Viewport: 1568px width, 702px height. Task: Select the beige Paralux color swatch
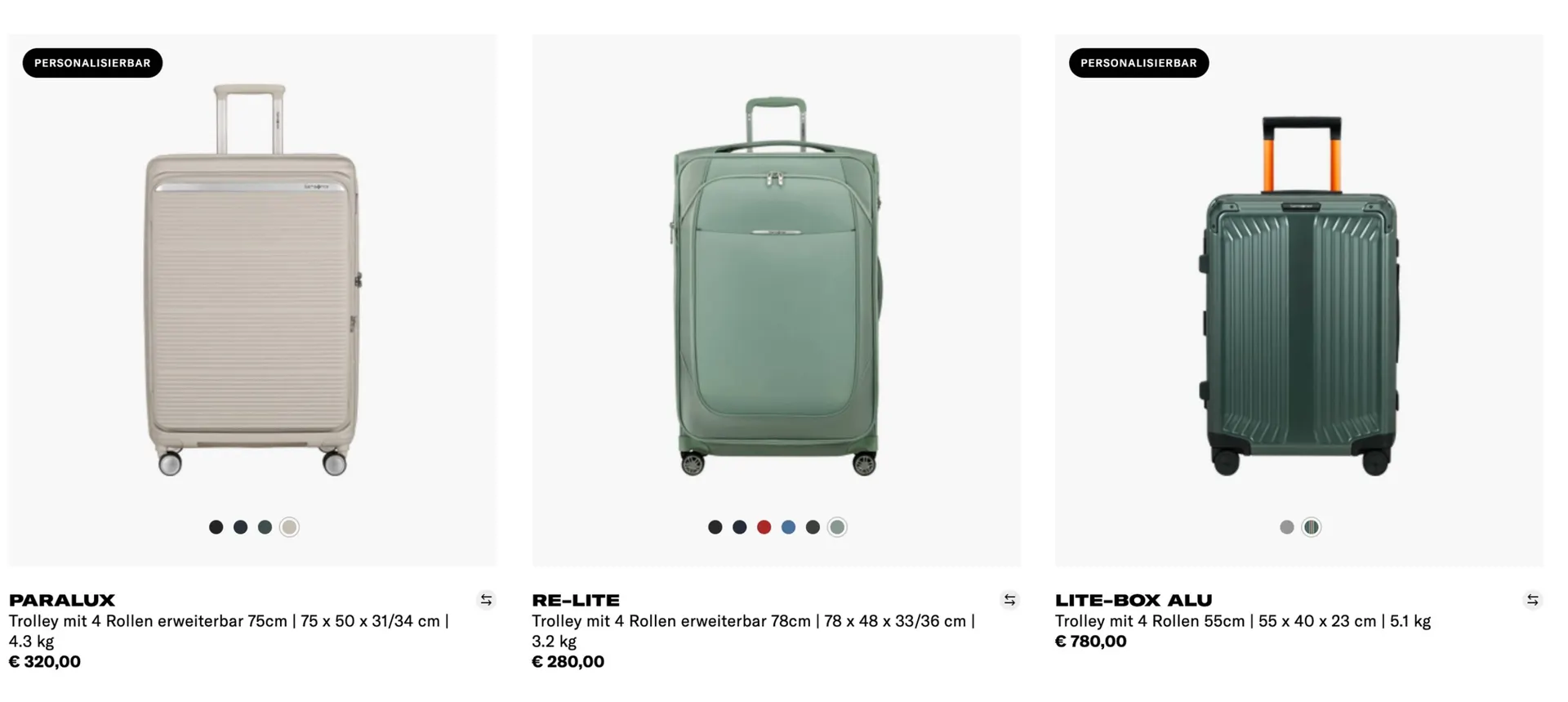289,527
